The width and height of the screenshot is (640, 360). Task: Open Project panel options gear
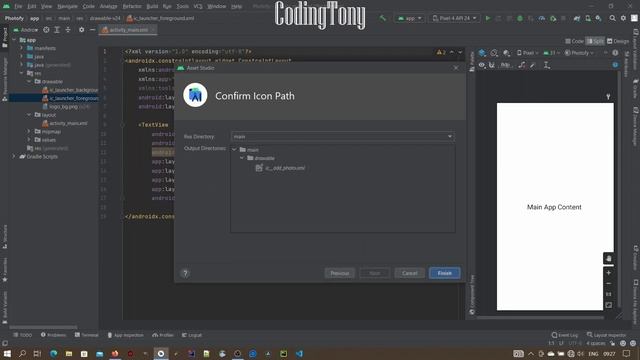82,30
